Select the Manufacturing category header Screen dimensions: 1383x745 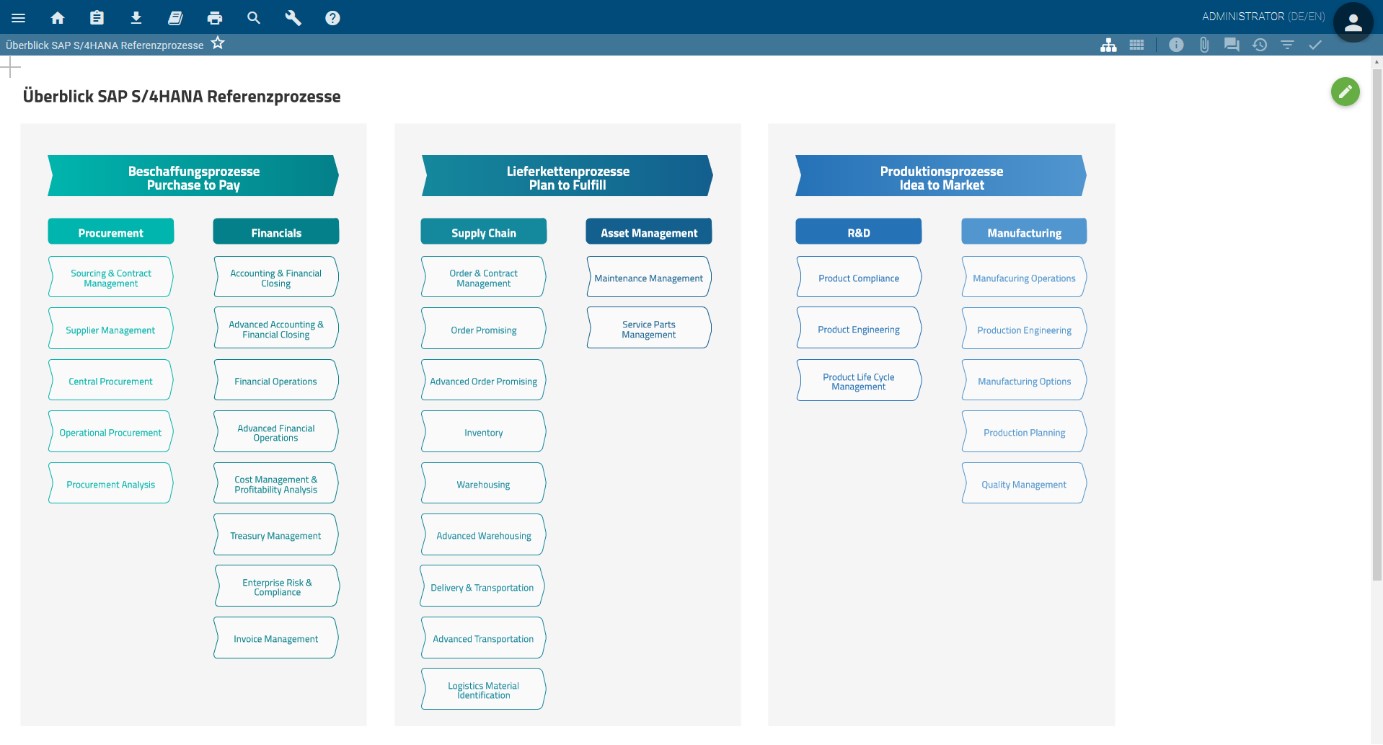pos(1024,232)
